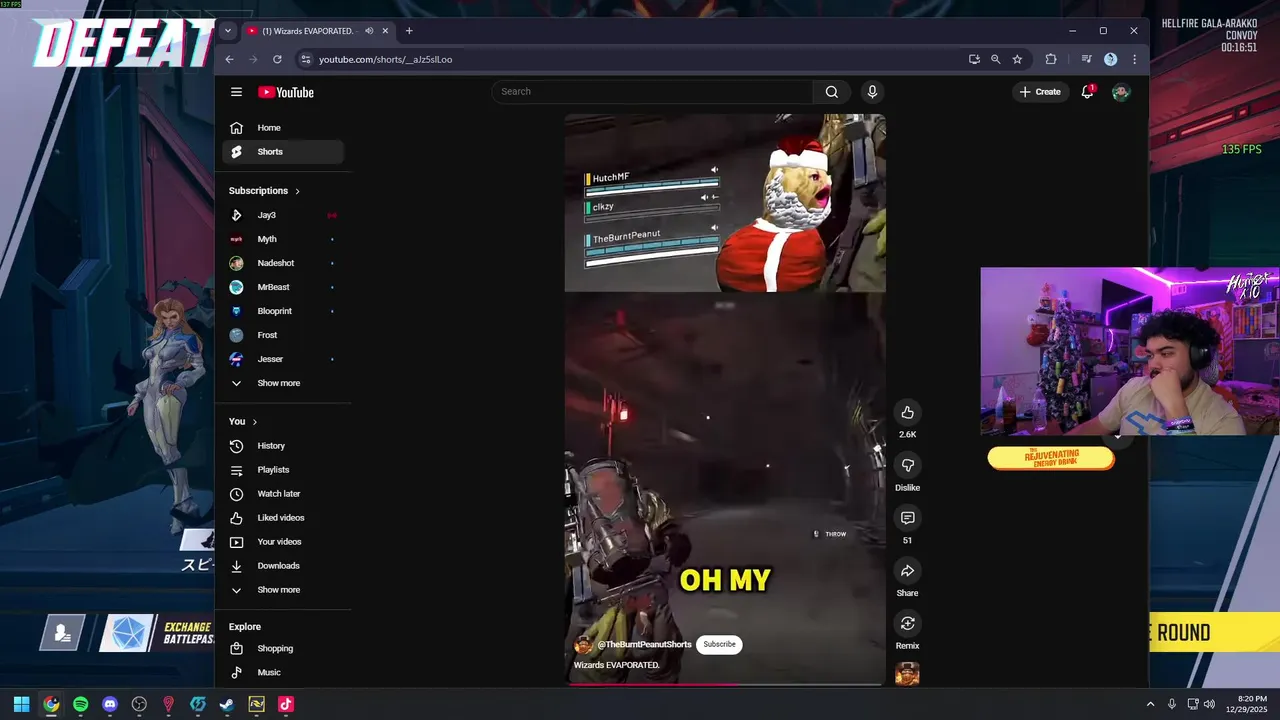Viewport: 1280px width, 720px height.
Task: Go back in browser history
Action: click(x=229, y=59)
